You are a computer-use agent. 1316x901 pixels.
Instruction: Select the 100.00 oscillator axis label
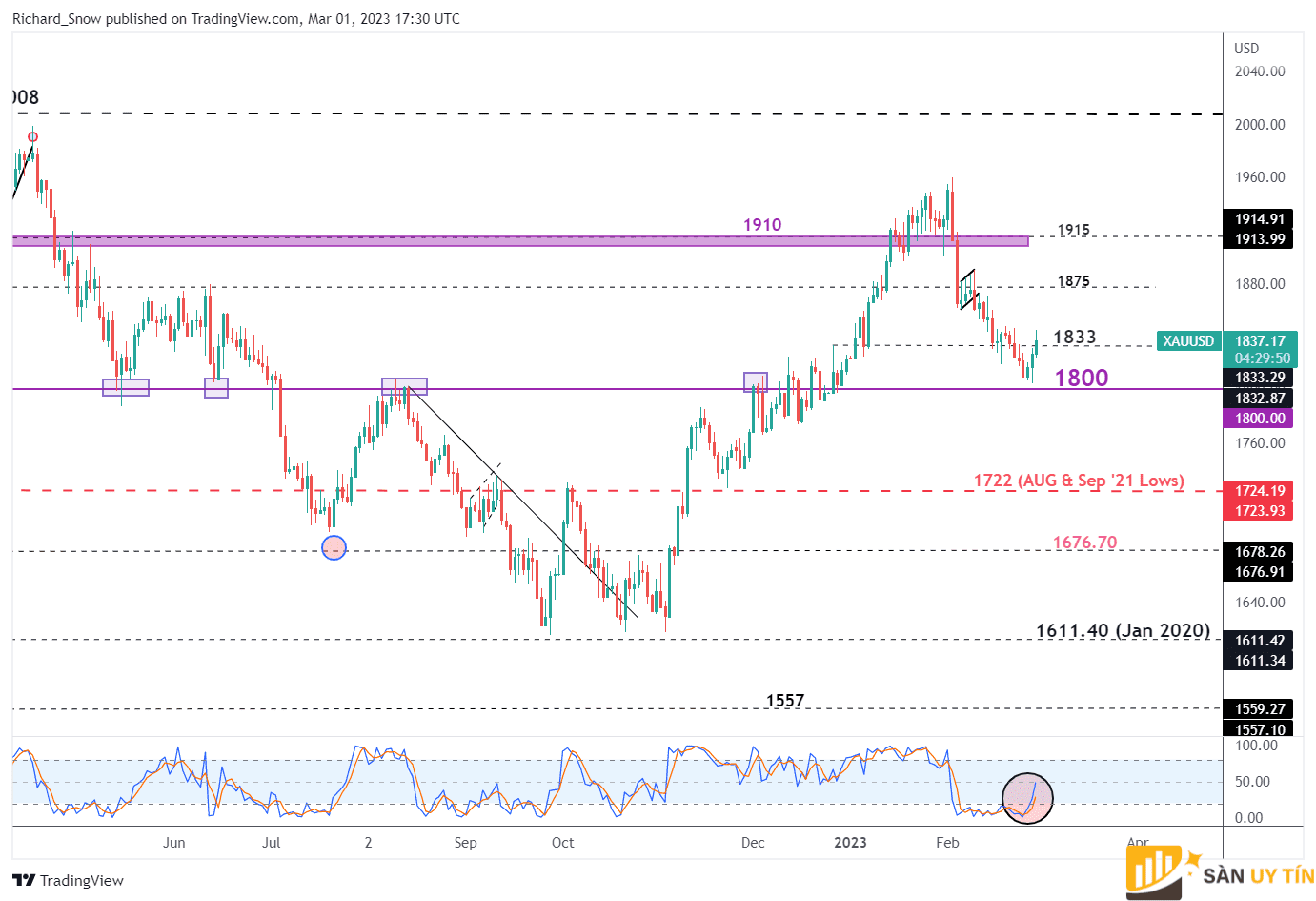[x=1256, y=746]
